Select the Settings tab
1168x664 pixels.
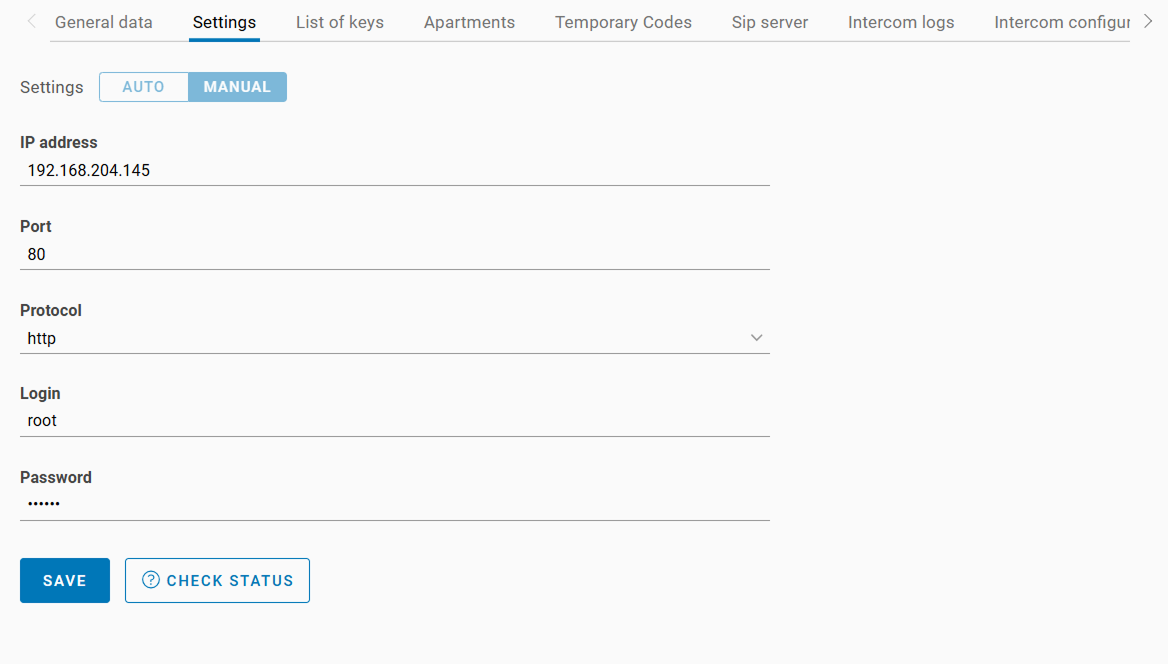[224, 22]
